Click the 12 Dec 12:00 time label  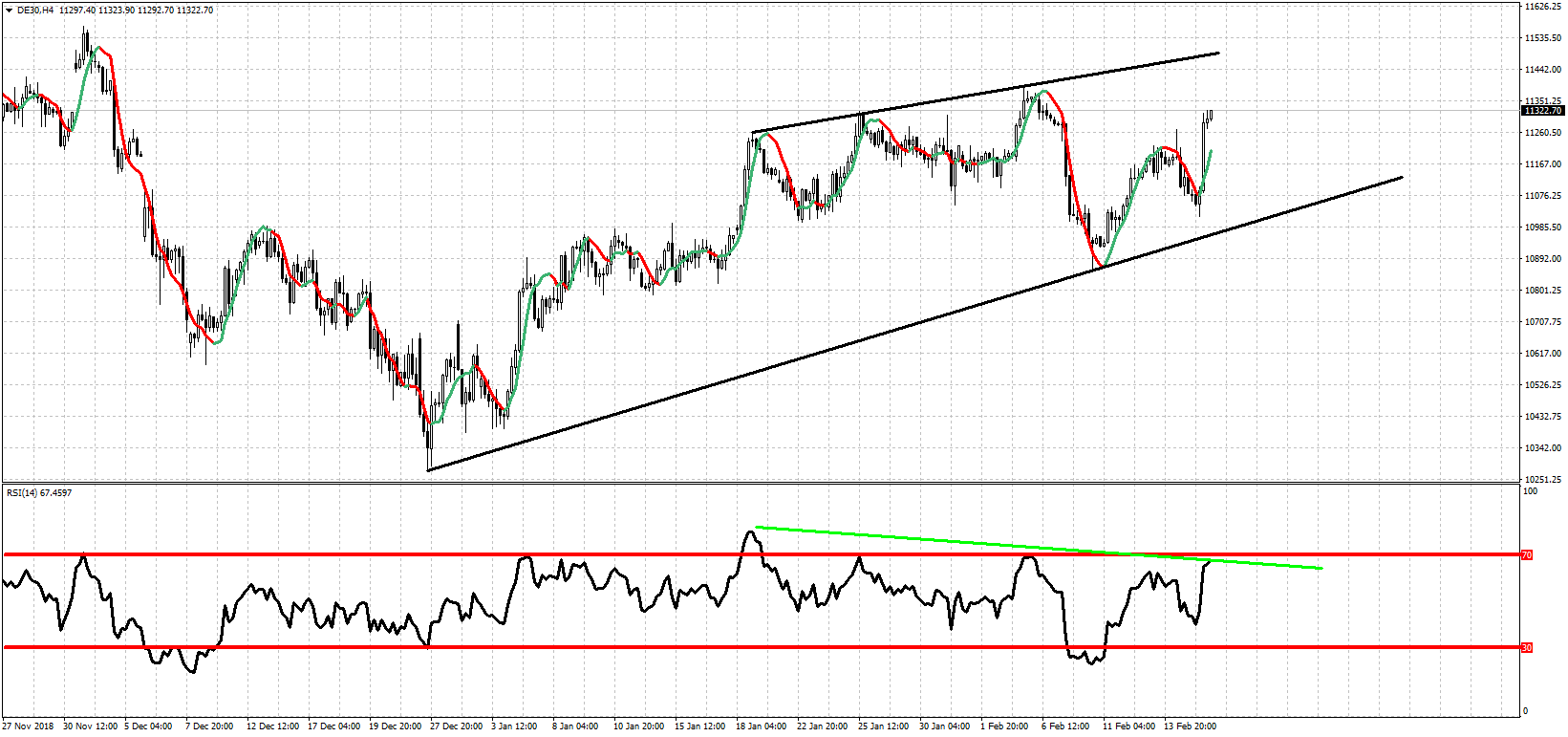(272, 726)
